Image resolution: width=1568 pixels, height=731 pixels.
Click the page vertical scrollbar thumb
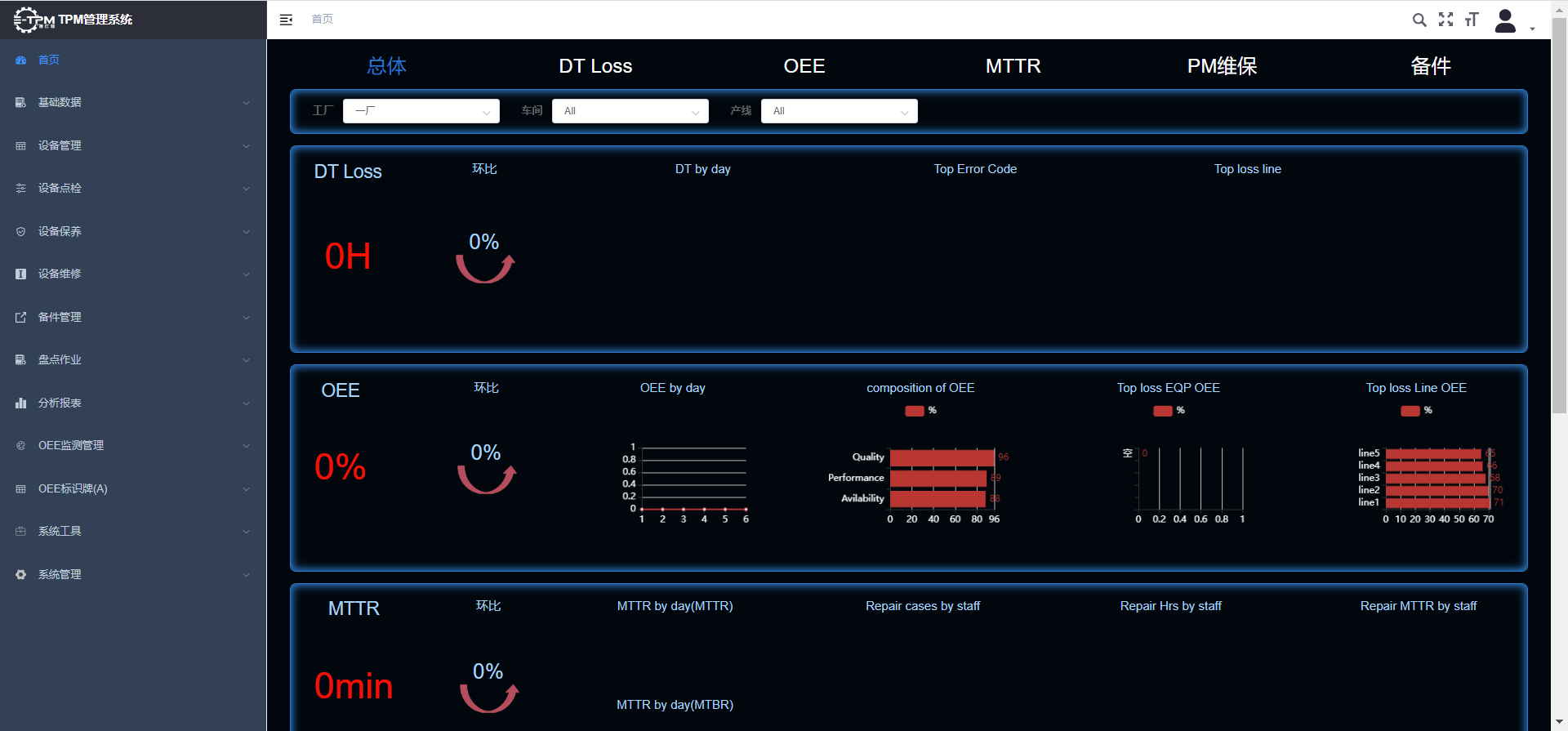pyautogui.click(x=1559, y=216)
